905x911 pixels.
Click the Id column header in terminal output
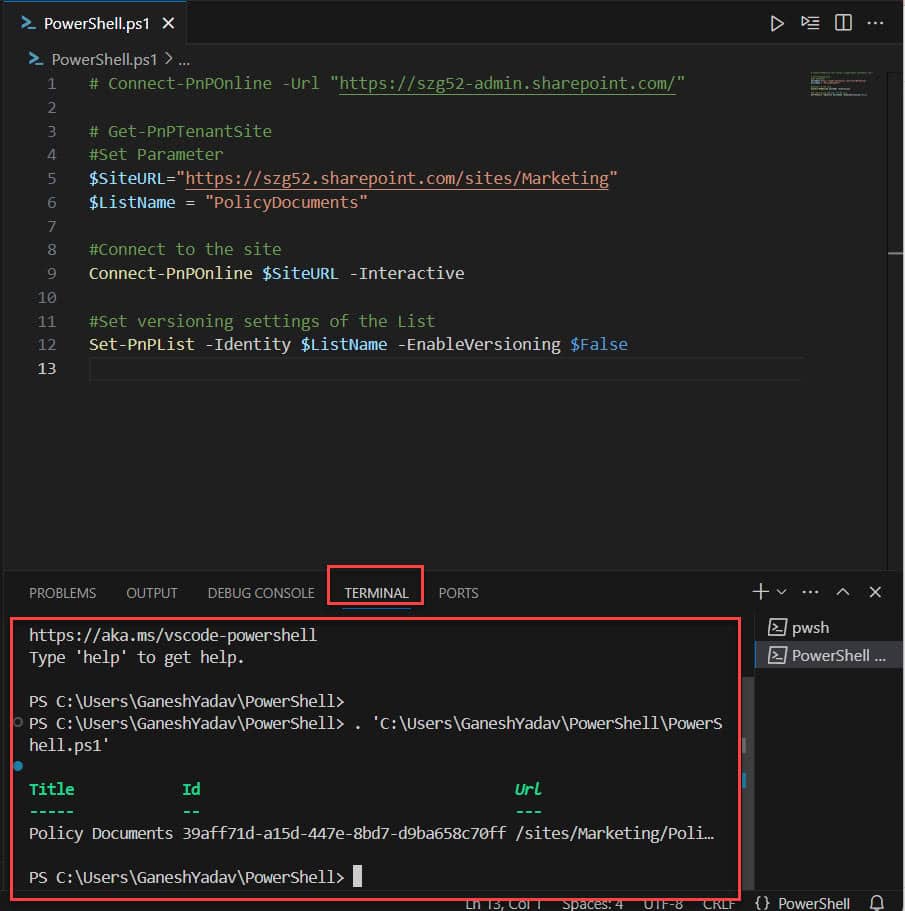click(191, 789)
